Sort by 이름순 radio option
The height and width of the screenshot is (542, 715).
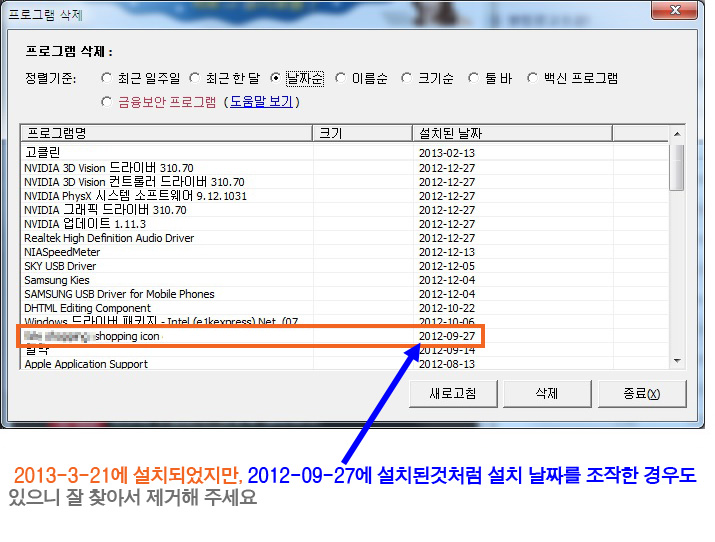tap(341, 78)
